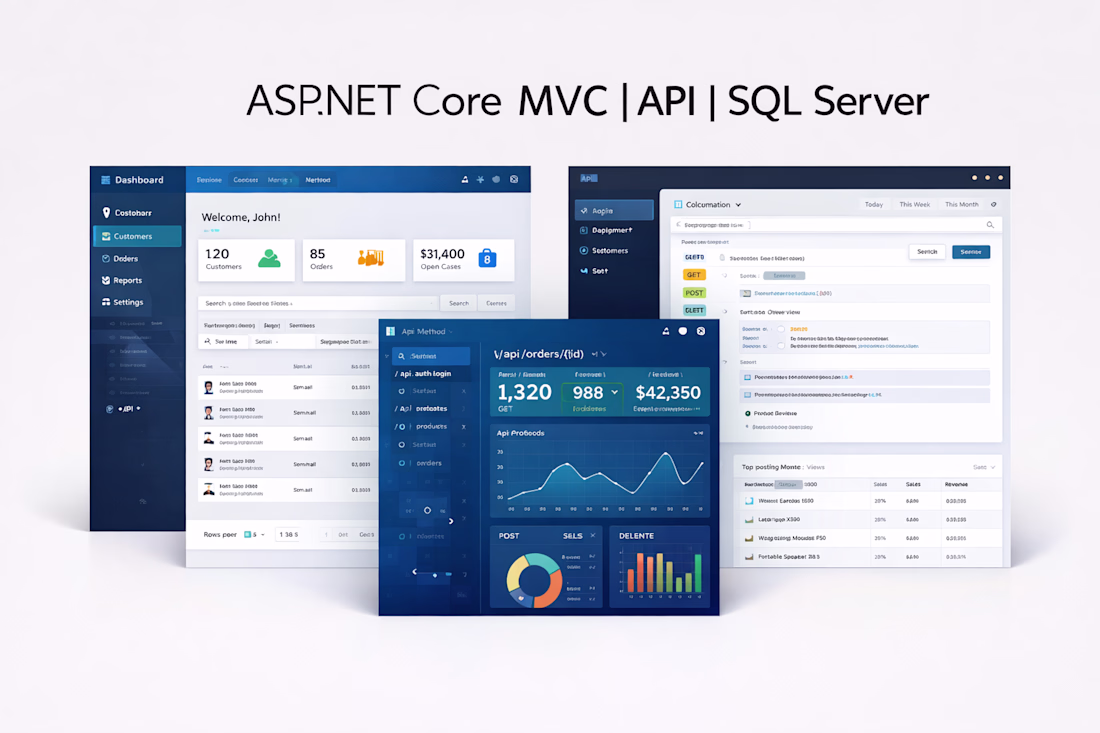The height and width of the screenshot is (733, 1100).
Task: Click the notification bell in Dashboard header
Action: [464, 180]
